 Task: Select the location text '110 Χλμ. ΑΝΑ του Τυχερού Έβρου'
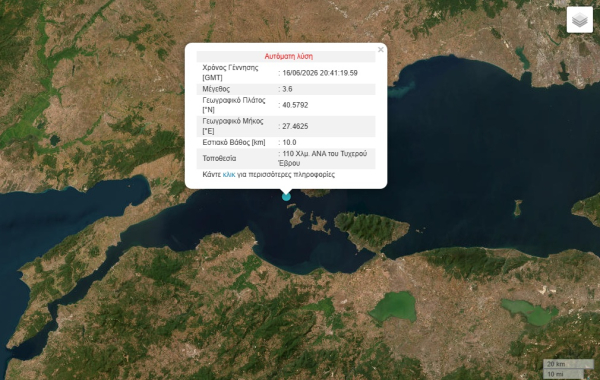(x=323, y=158)
